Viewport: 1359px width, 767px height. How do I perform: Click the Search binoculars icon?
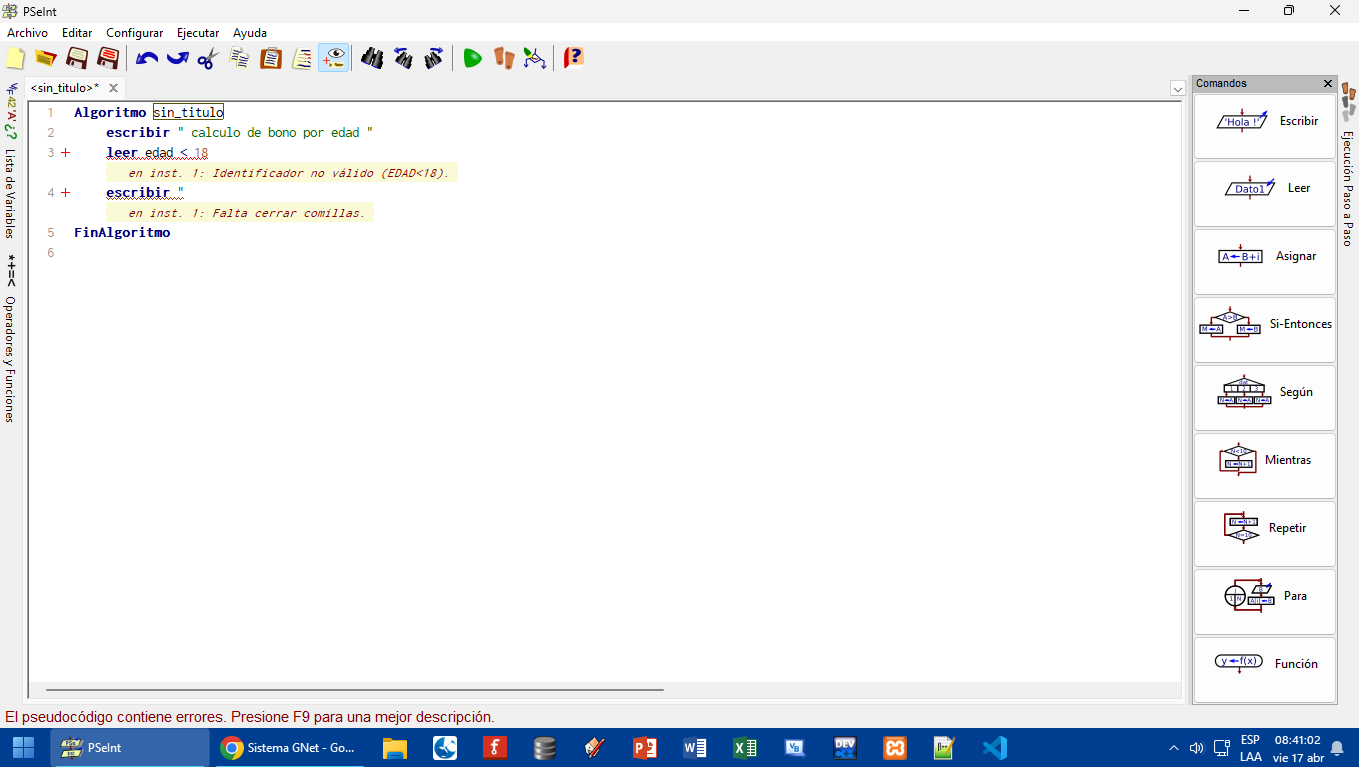pyautogui.click(x=372, y=58)
